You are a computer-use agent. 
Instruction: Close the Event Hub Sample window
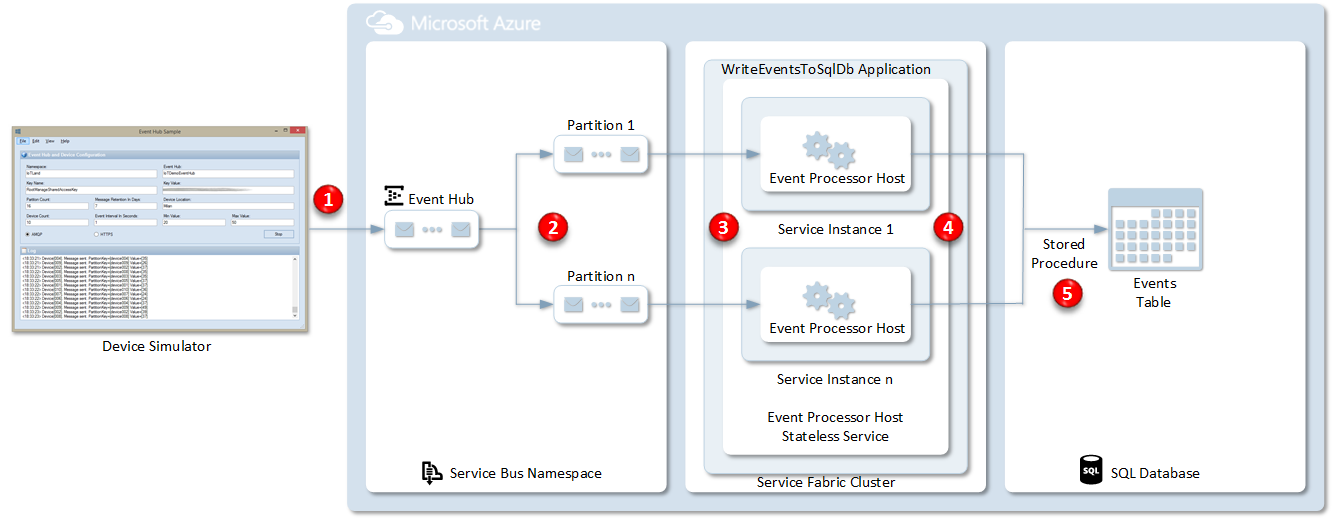298,131
